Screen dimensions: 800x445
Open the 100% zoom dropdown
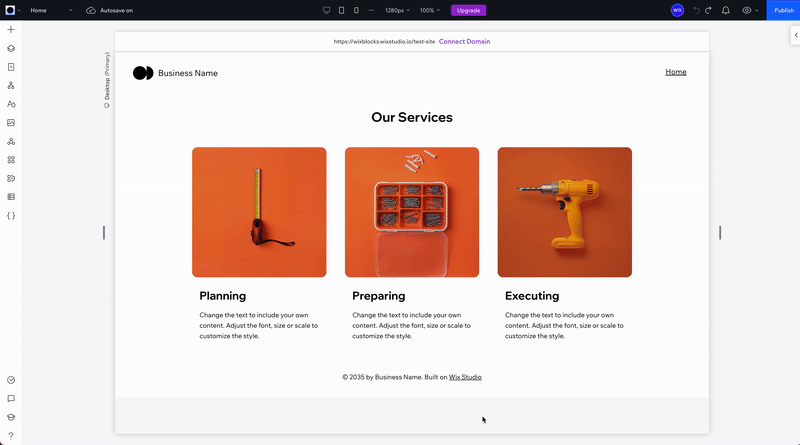430,10
